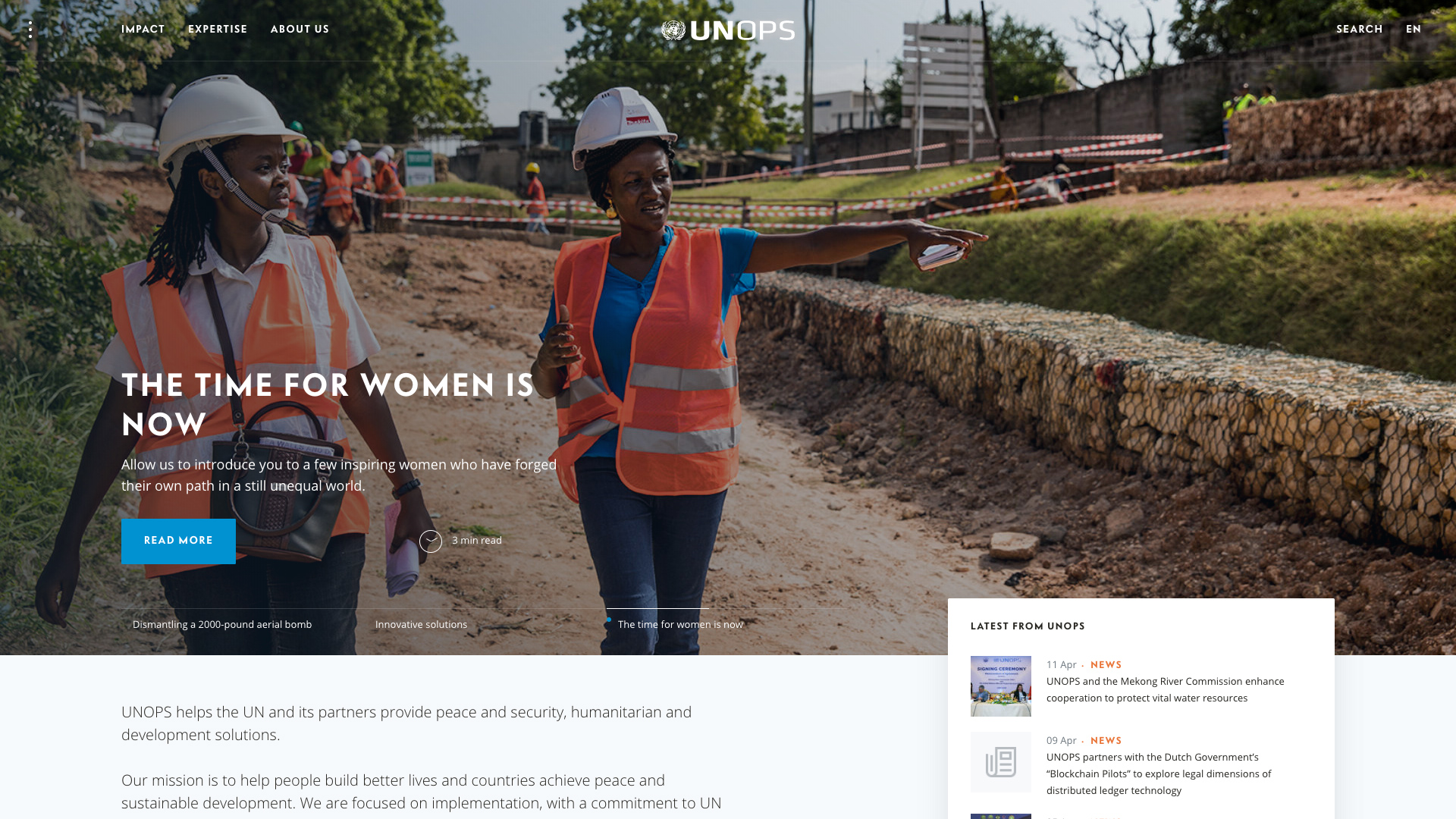The height and width of the screenshot is (819, 1456).
Task: Open the IMPACT menu
Action: [143, 30]
